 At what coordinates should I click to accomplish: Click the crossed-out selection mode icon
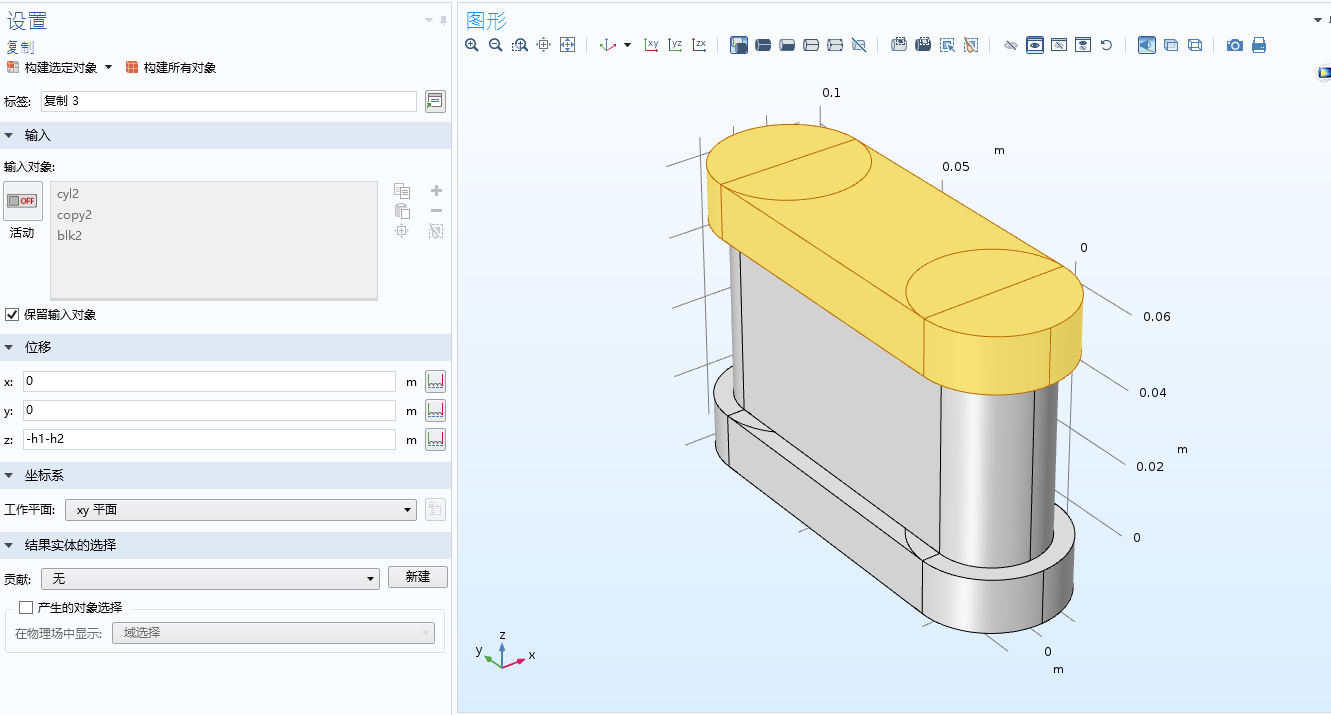[859, 45]
